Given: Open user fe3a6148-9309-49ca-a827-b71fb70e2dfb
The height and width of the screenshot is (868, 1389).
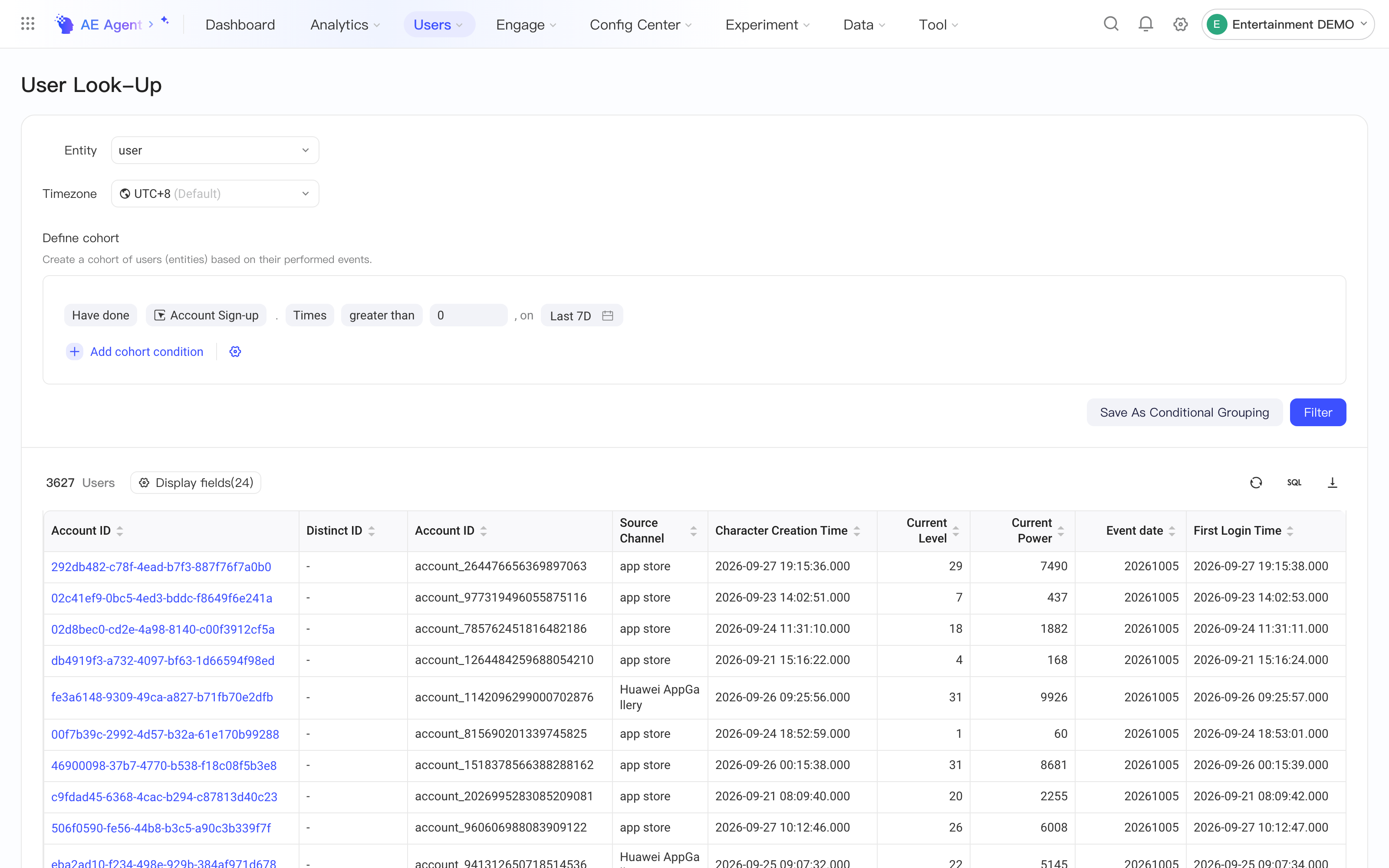Looking at the screenshot, I should tap(162, 697).
